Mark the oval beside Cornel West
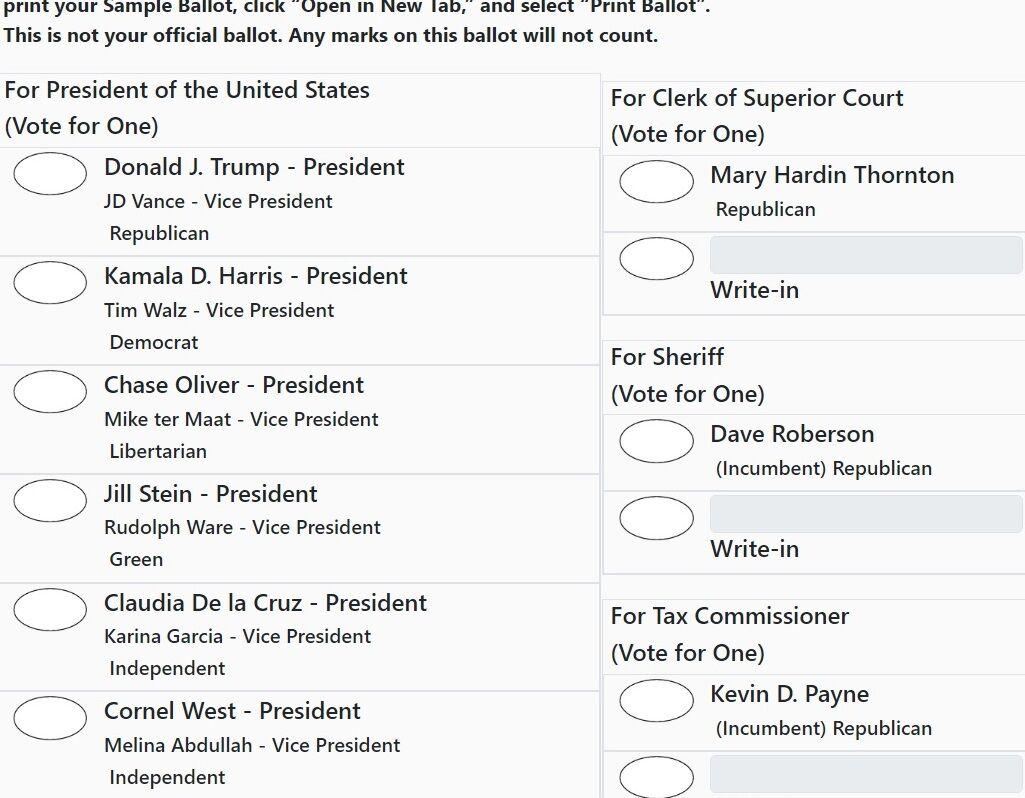Viewport: 1025px width, 798px height. coord(50,717)
